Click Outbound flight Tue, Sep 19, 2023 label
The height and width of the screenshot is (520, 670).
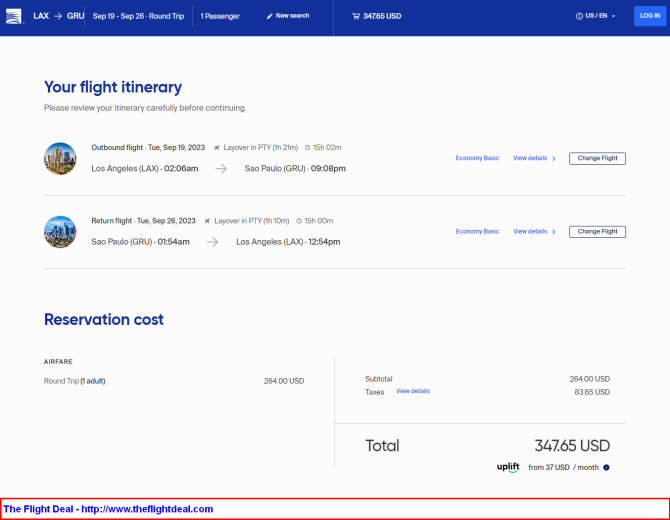(148, 148)
